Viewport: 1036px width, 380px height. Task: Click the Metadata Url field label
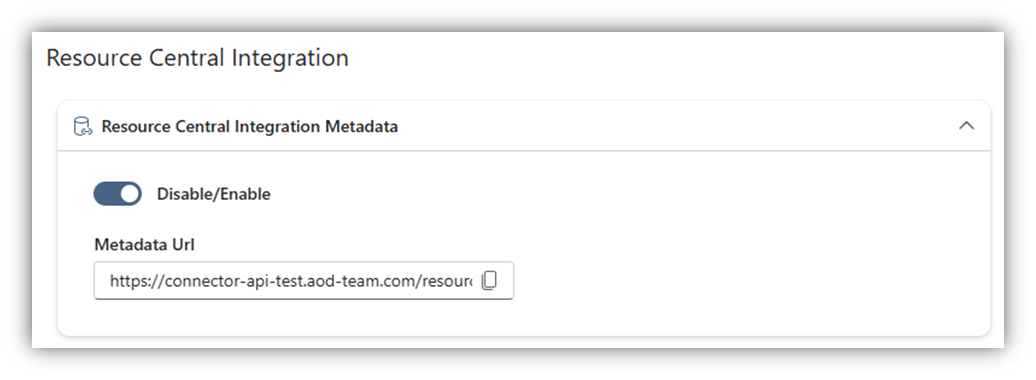click(x=144, y=245)
